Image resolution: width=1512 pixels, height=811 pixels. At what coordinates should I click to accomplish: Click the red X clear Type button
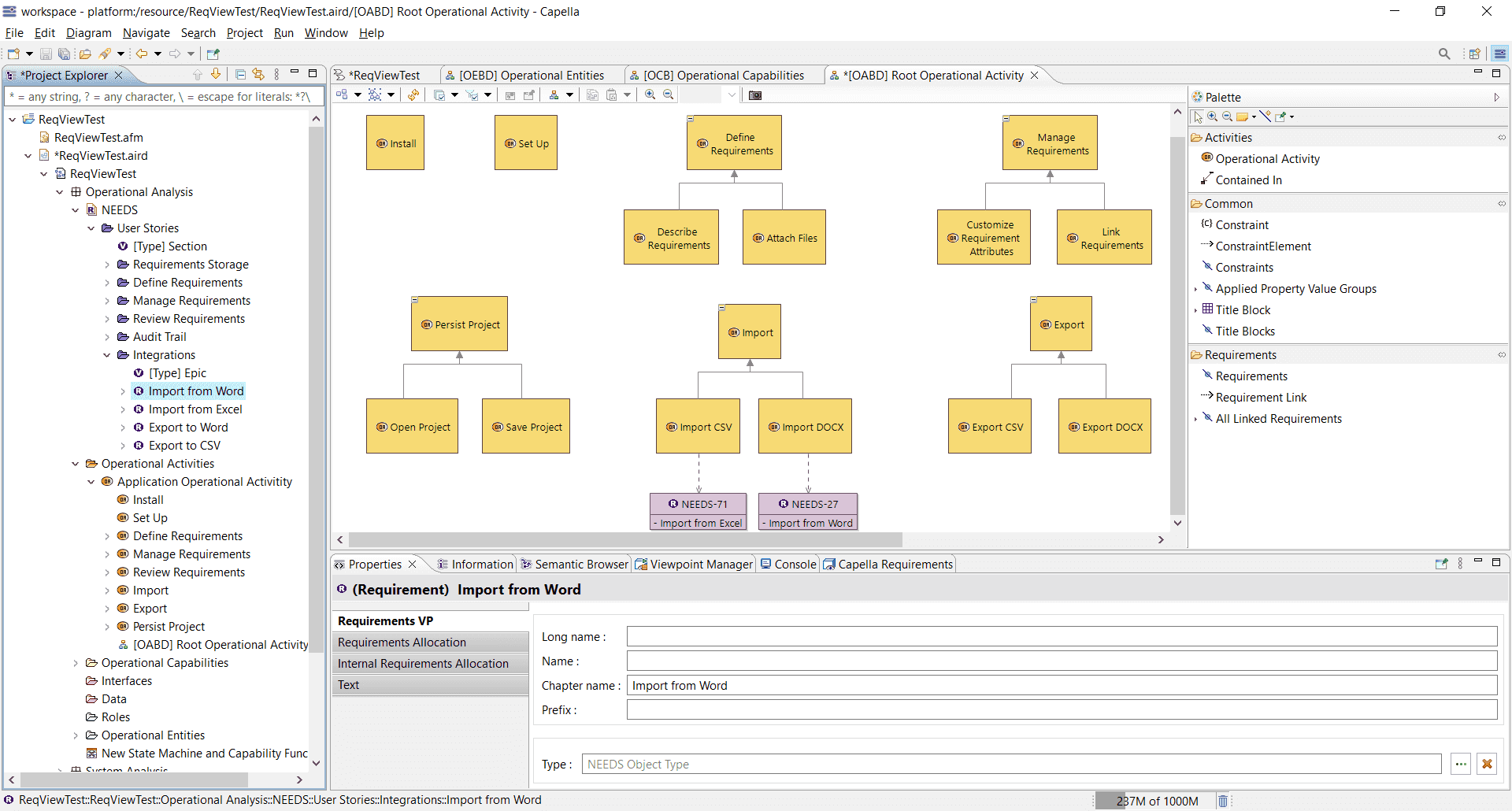1487,764
